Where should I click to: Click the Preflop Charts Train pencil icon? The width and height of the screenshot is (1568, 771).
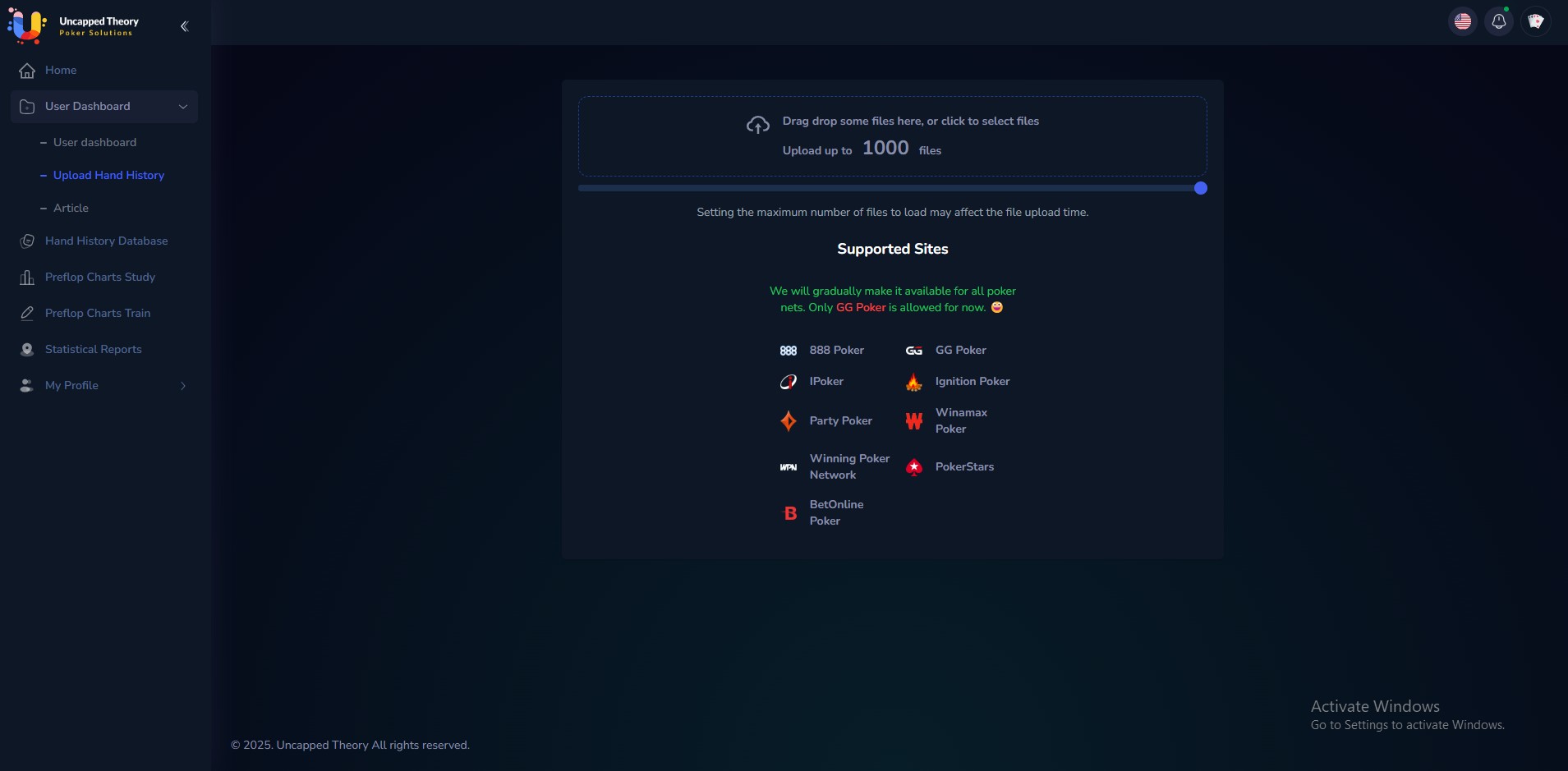(27, 314)
